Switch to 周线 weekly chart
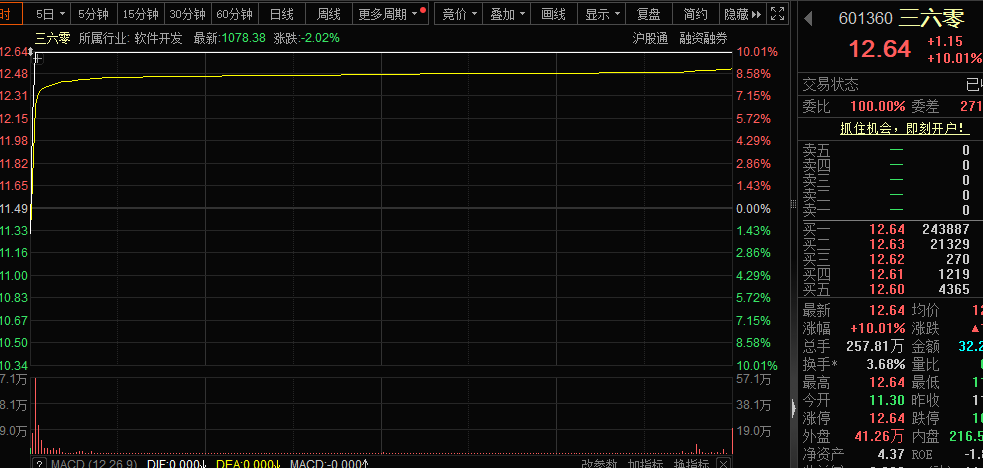The image size is (983, 468). pos(329,15)
